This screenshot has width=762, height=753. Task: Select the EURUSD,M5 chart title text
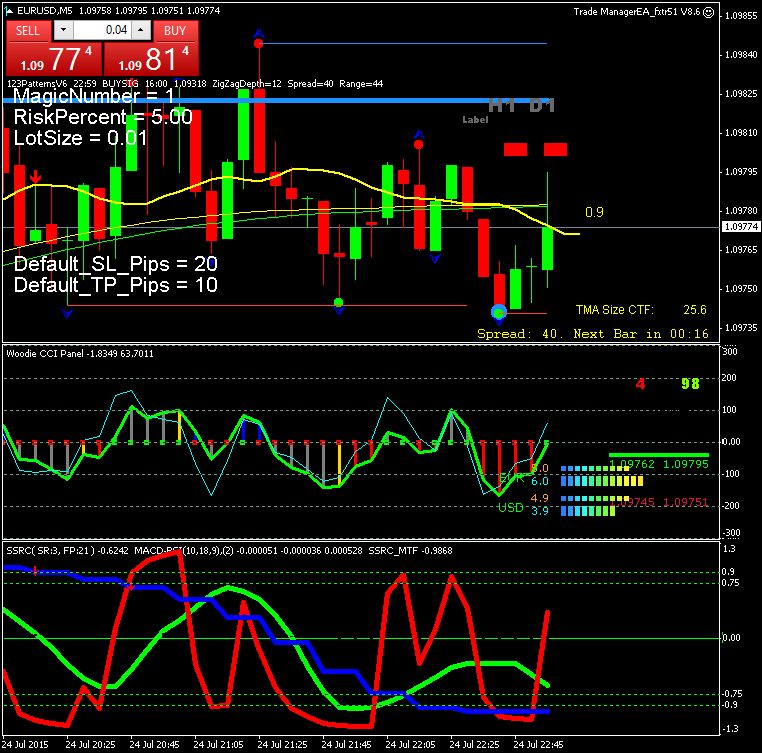point(45,11)
